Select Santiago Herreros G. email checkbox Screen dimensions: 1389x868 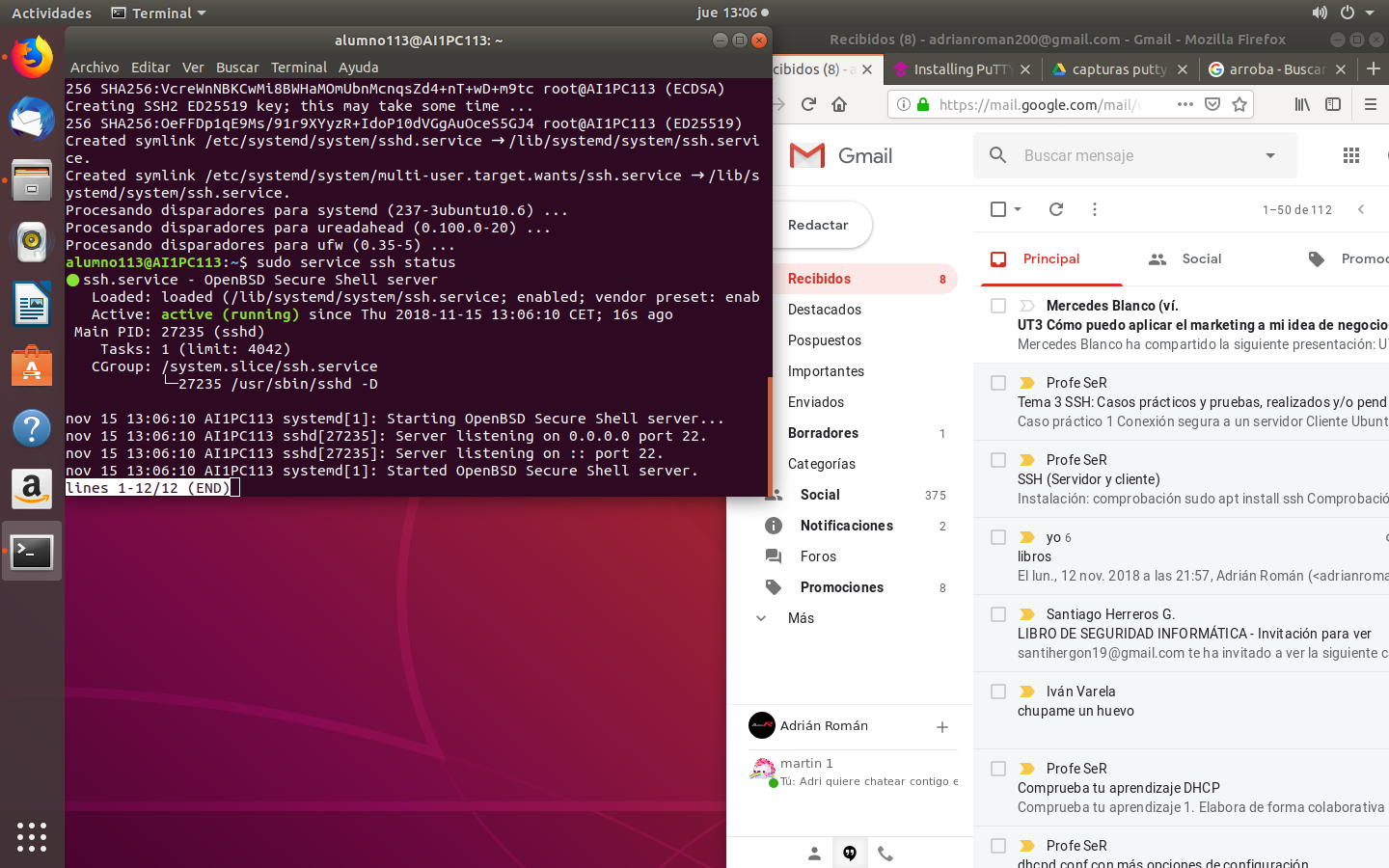pos(998,614)
